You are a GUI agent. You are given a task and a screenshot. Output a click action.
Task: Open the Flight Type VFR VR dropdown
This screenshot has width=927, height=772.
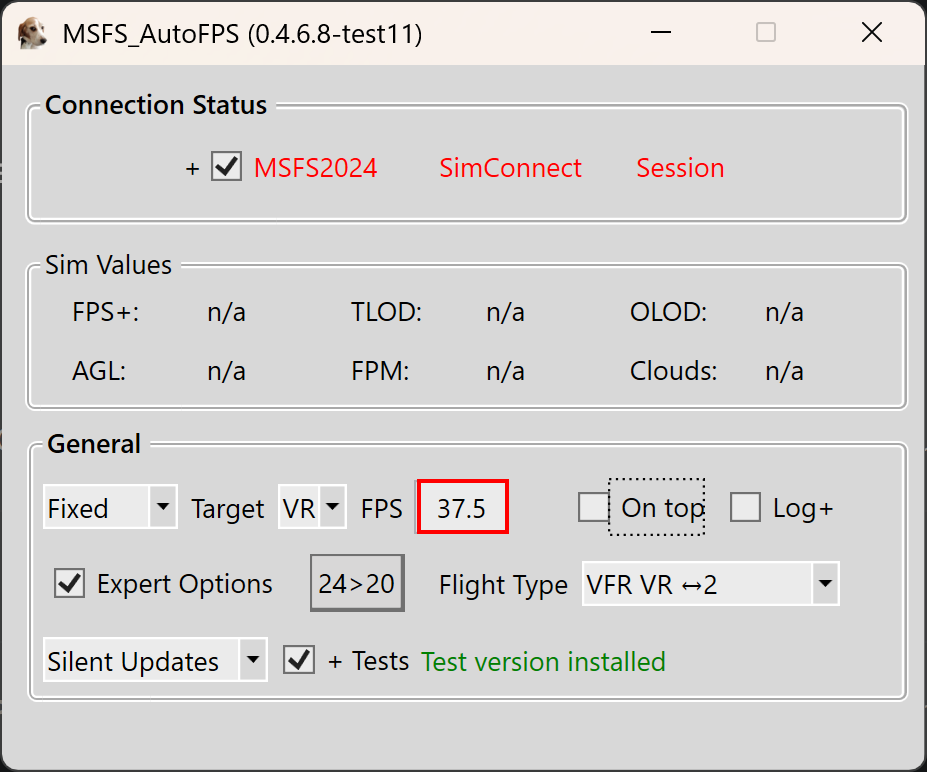tap(711, 584)
